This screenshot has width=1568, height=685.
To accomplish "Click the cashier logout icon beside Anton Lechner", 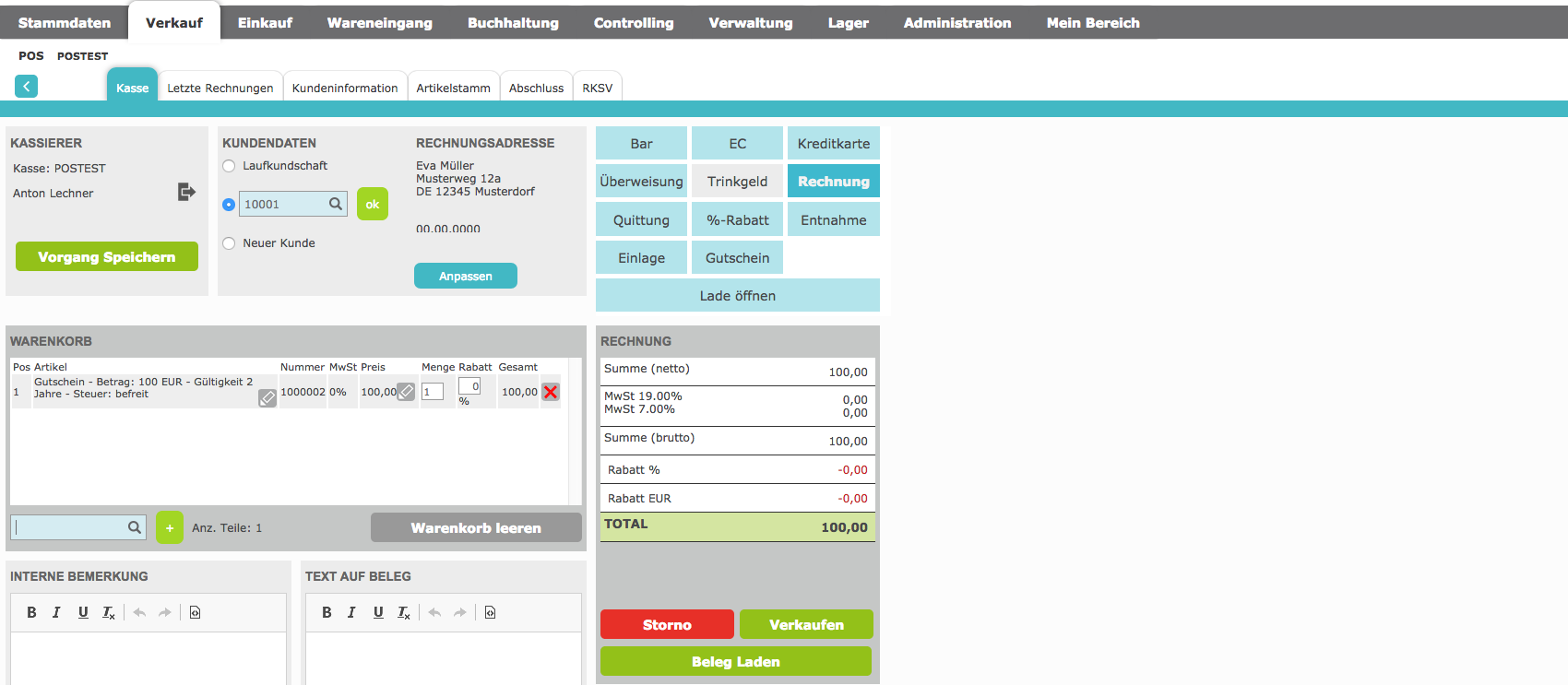I will tap(186, 192).
